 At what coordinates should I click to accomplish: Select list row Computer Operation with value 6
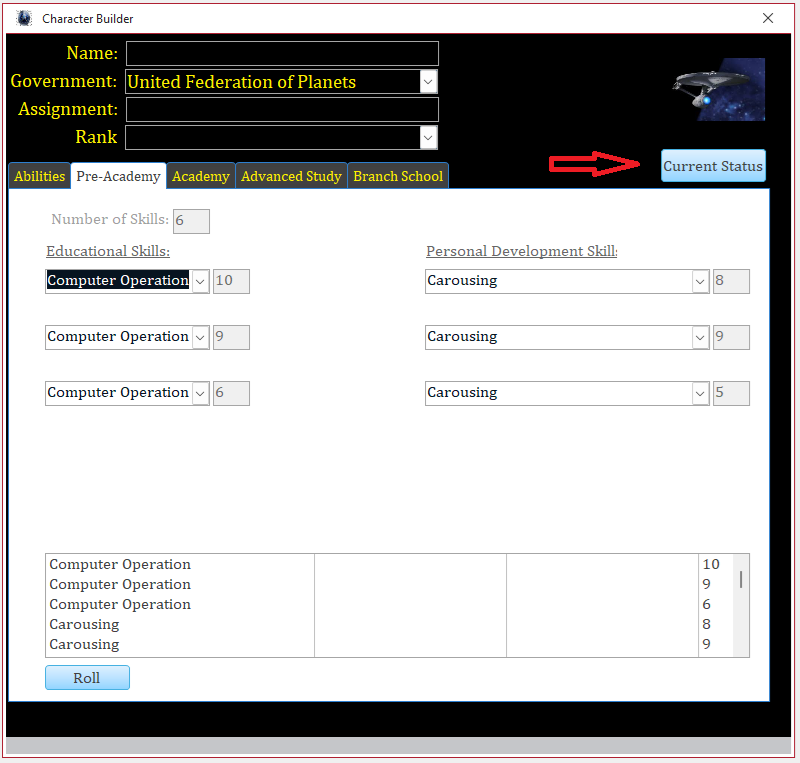(x=389, y=604)
